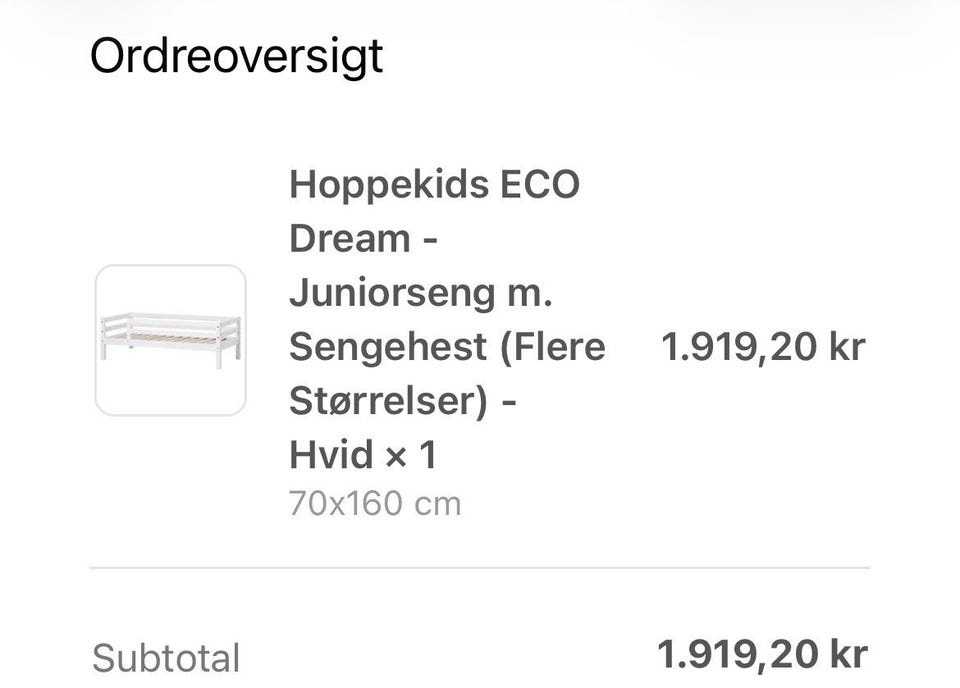Click the word "Dream" in product name
Screen dimensions: 960x688
click(350, 239)
